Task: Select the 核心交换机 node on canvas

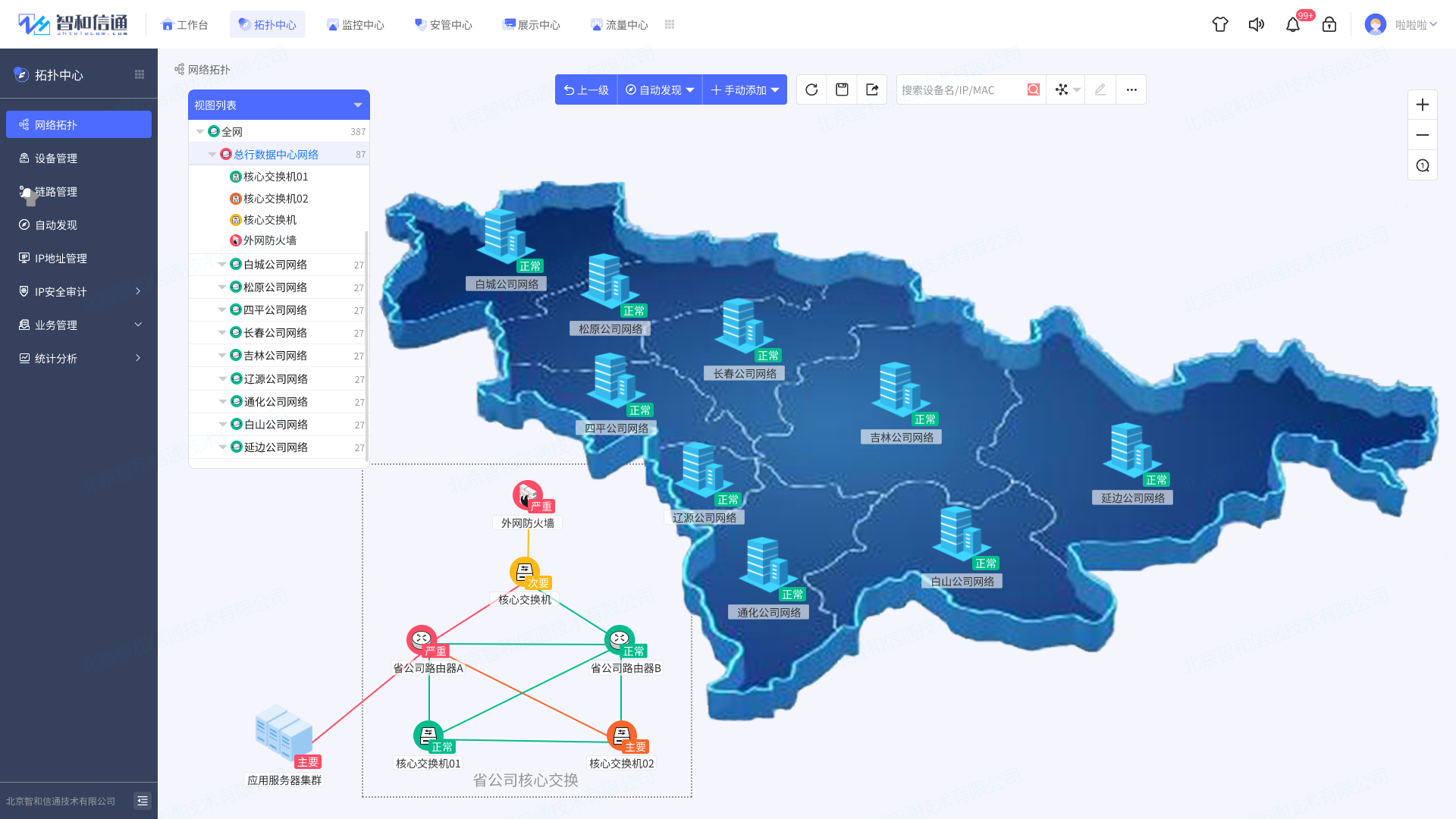Action: click(x=525, y=573)
